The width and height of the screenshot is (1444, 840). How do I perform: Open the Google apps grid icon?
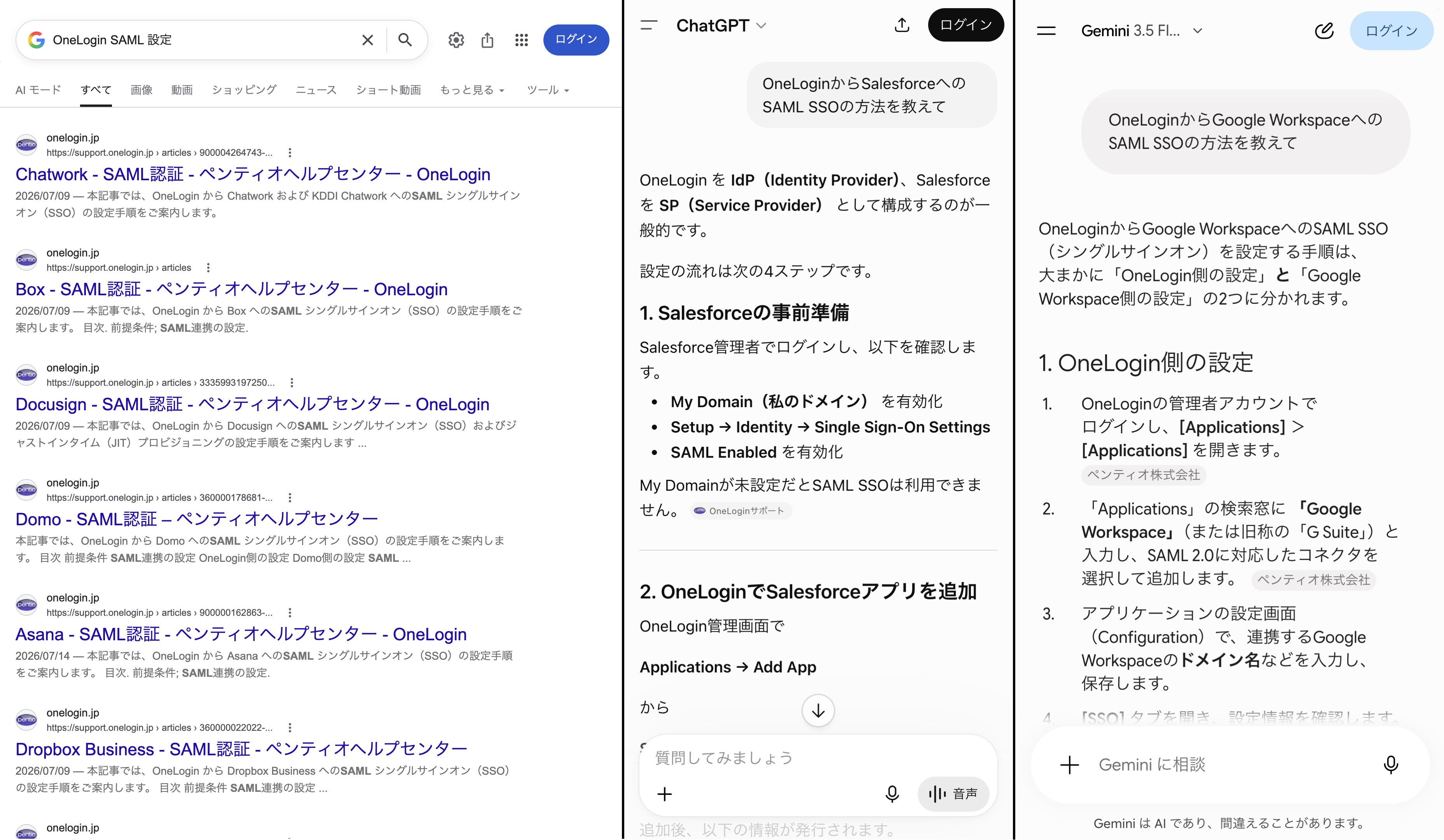(x=522, y=40)
